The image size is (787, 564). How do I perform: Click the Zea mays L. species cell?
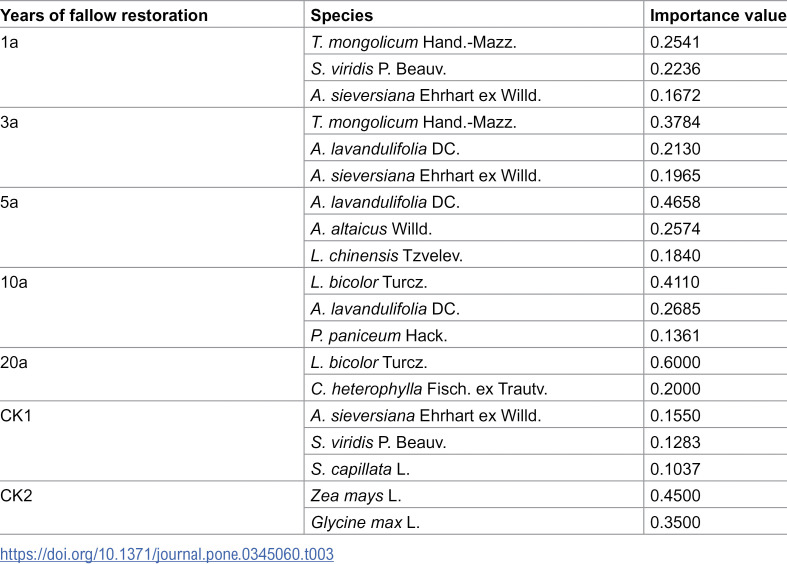tap(474, 495)
